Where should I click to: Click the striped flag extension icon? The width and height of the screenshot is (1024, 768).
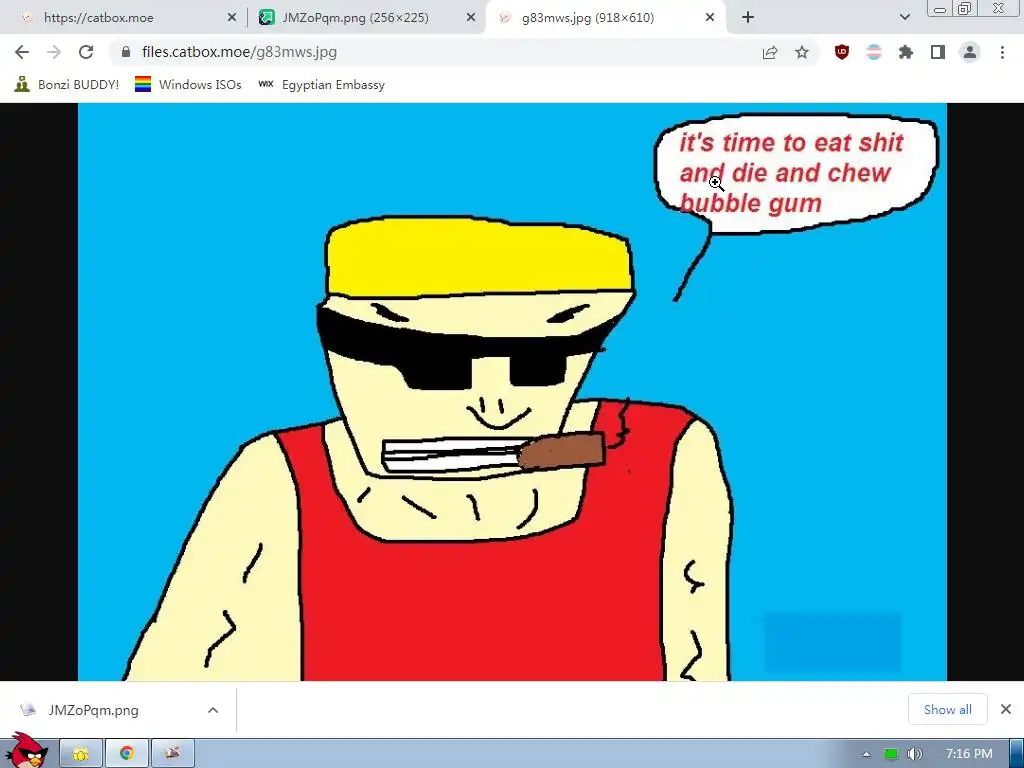click(874, 52)
